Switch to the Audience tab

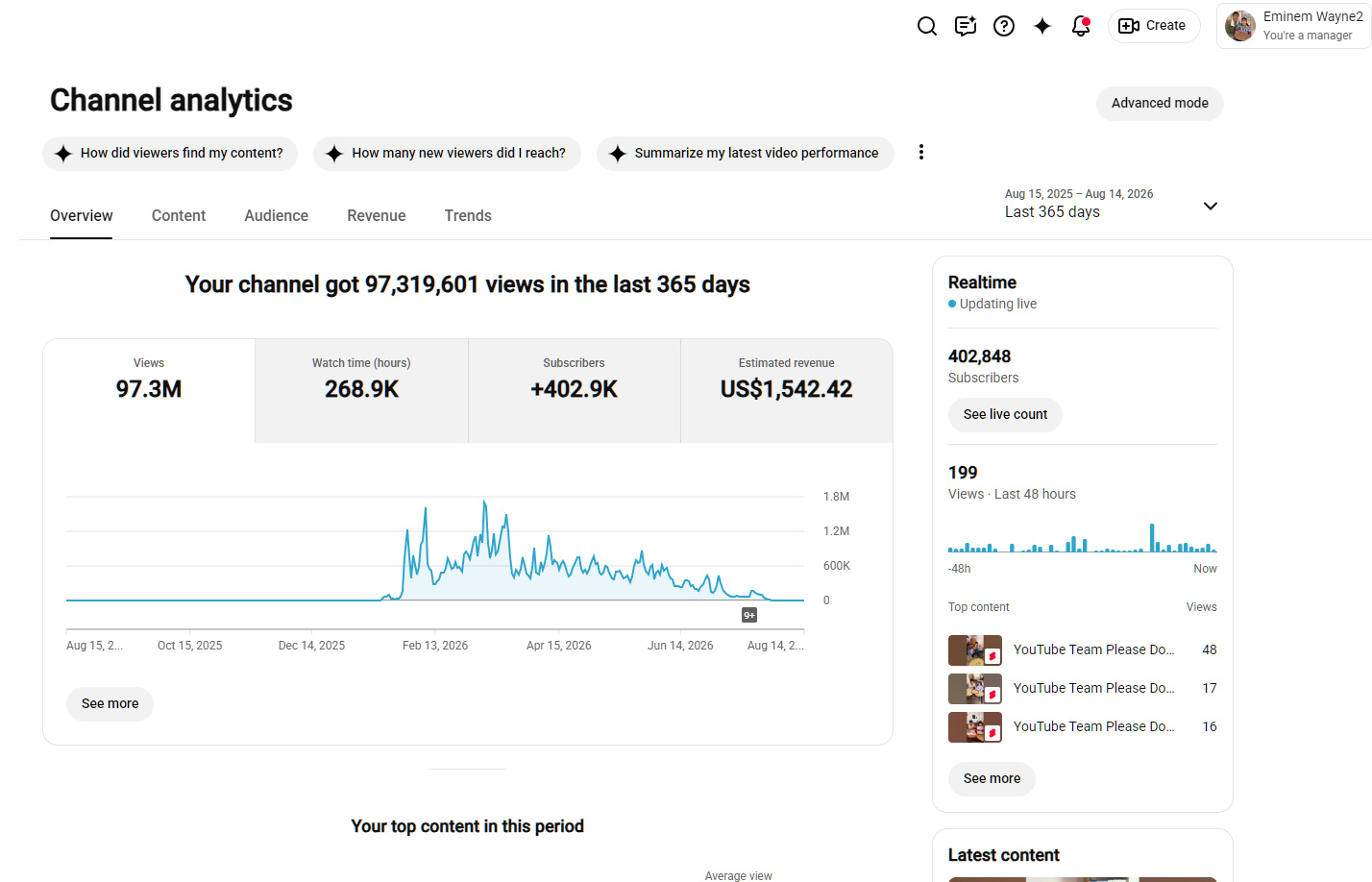coord(276,216)
